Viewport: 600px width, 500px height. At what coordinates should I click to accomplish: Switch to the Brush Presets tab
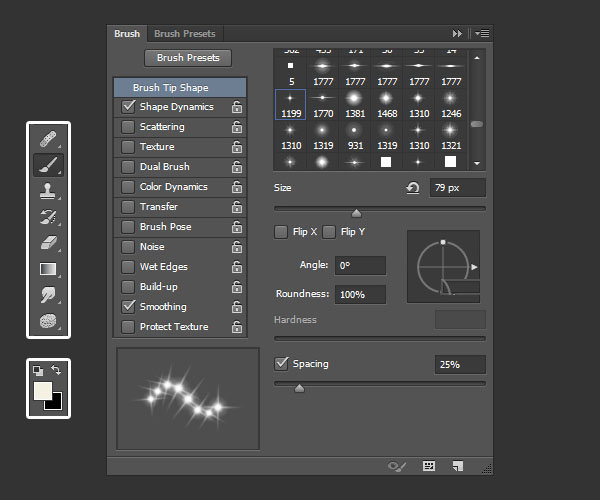(184, 34)
